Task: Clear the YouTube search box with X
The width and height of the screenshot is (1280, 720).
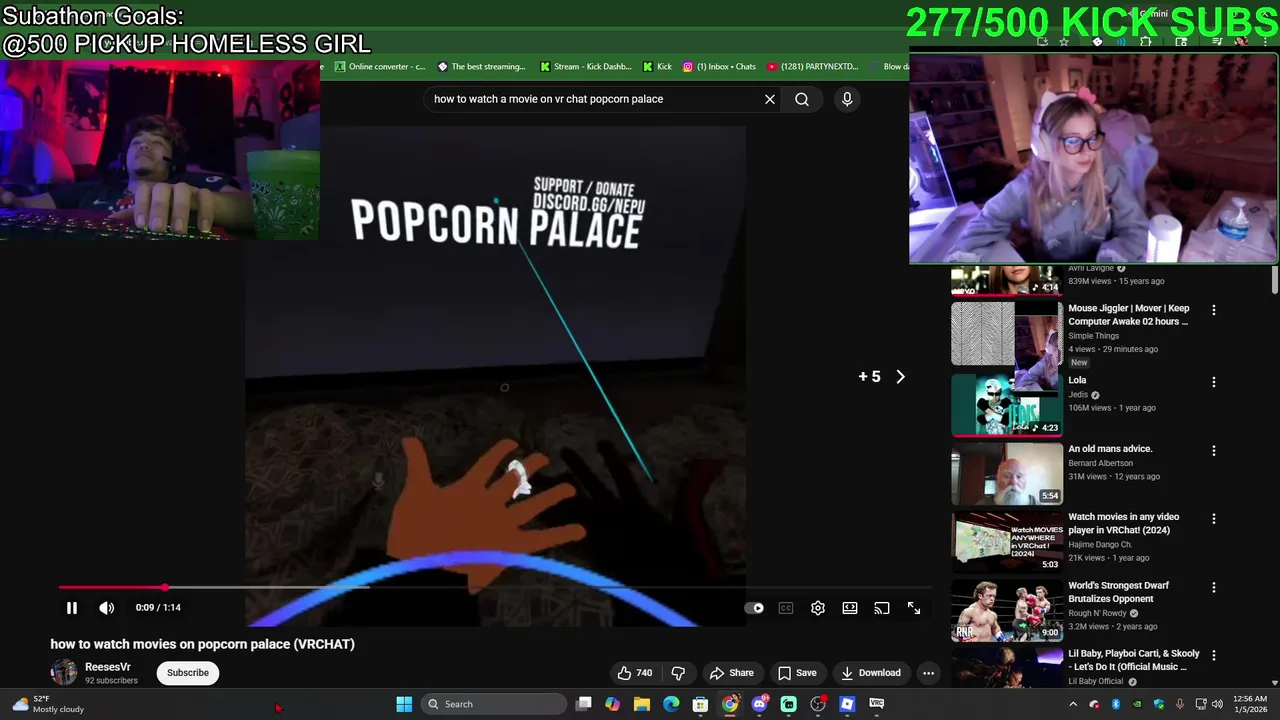Action: [x=770, y=99]
